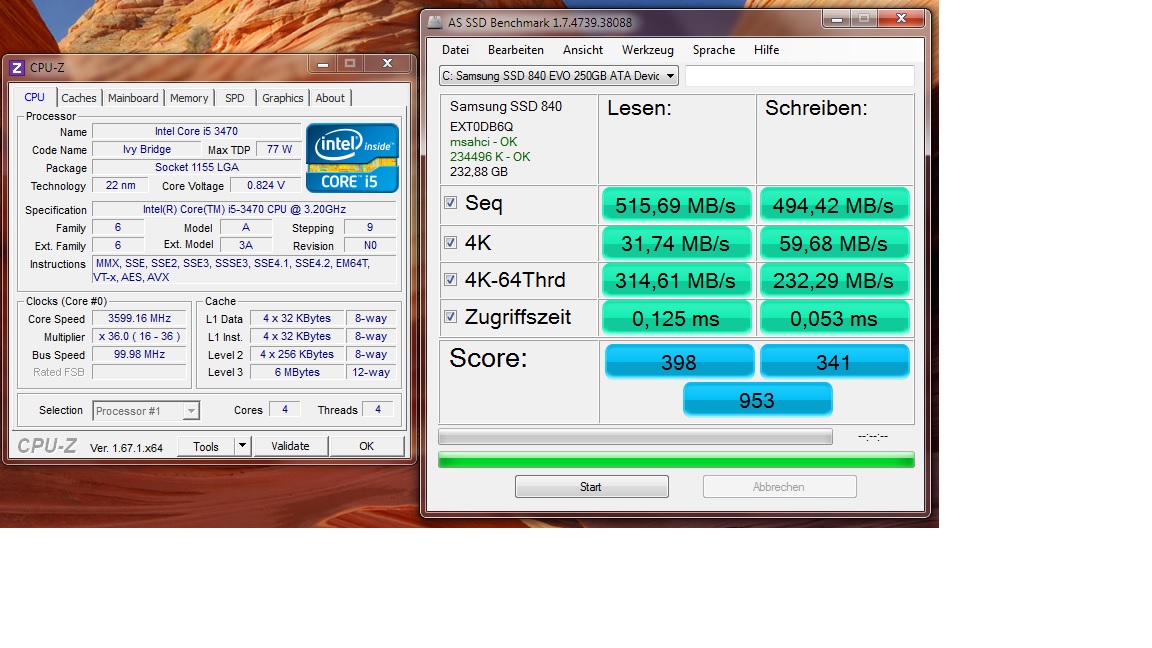Screen dimensions: 1152x648
Task: Minimize the AS SSD Benchmark window
Action: (x=836, y=18)
